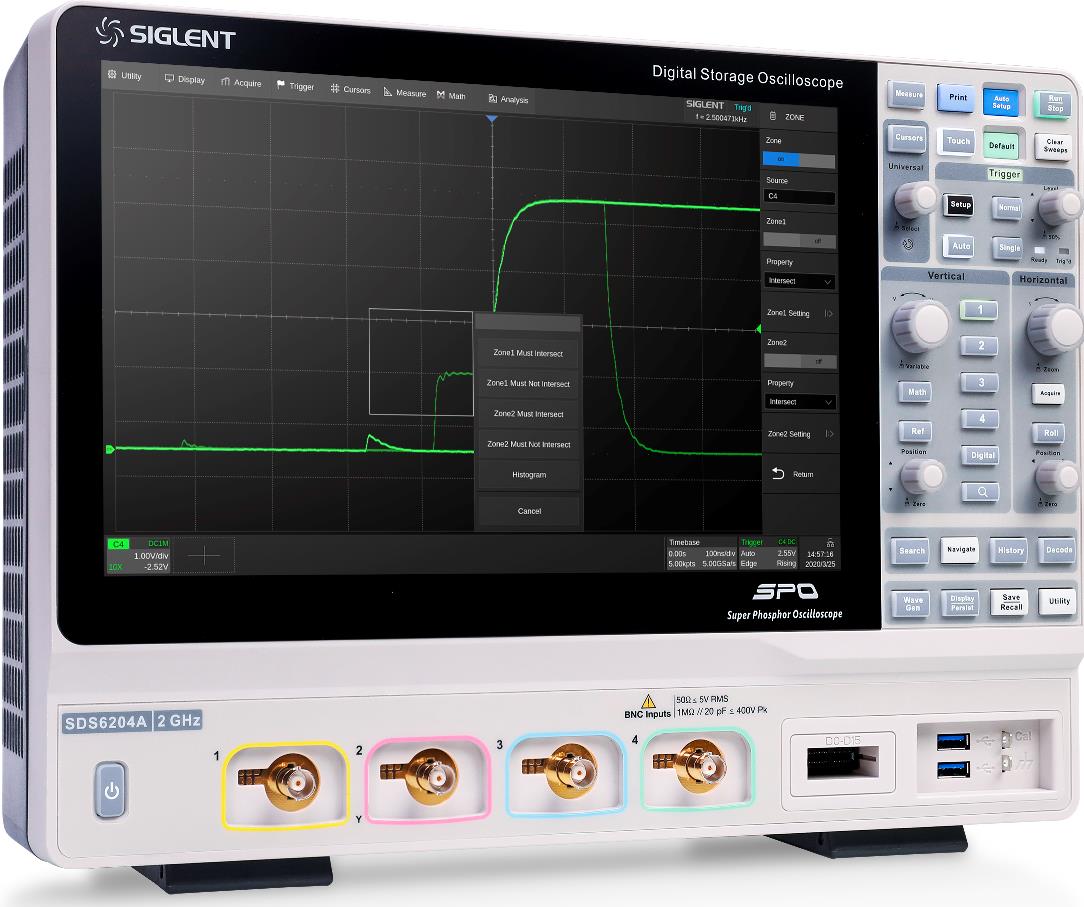Open the Trigger menu in top bar
1084x907 pixels.
pos(295,87)
